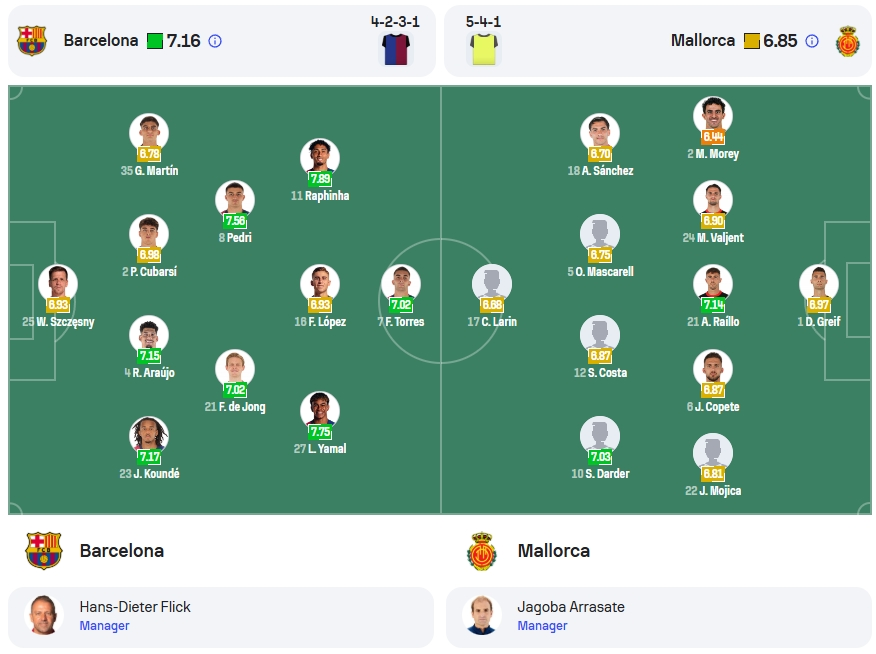Click the Barcelona crest above manager section

(44, 551)
